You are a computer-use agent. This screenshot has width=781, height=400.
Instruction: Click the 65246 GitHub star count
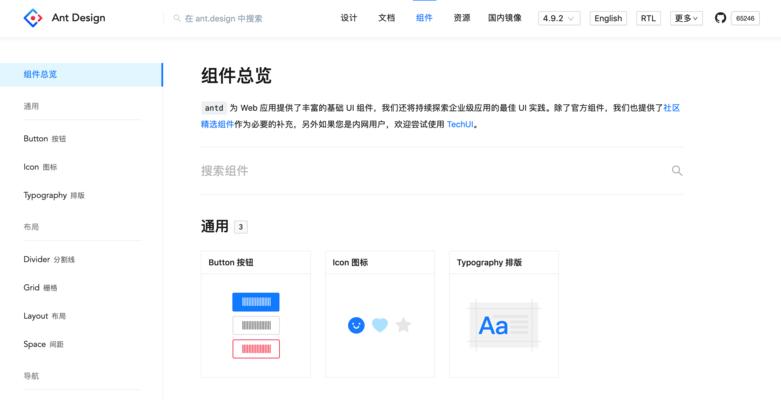click(745, 18)
